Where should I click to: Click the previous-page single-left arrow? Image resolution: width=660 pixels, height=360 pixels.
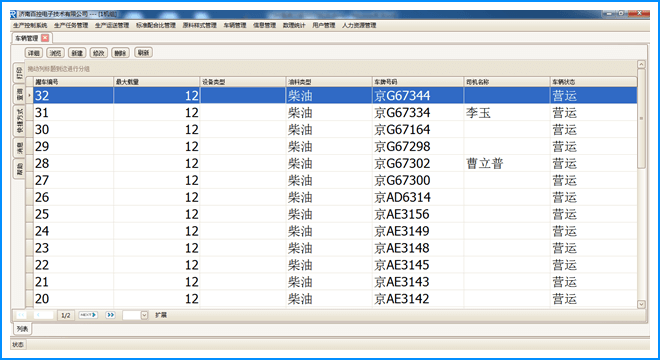43,315
